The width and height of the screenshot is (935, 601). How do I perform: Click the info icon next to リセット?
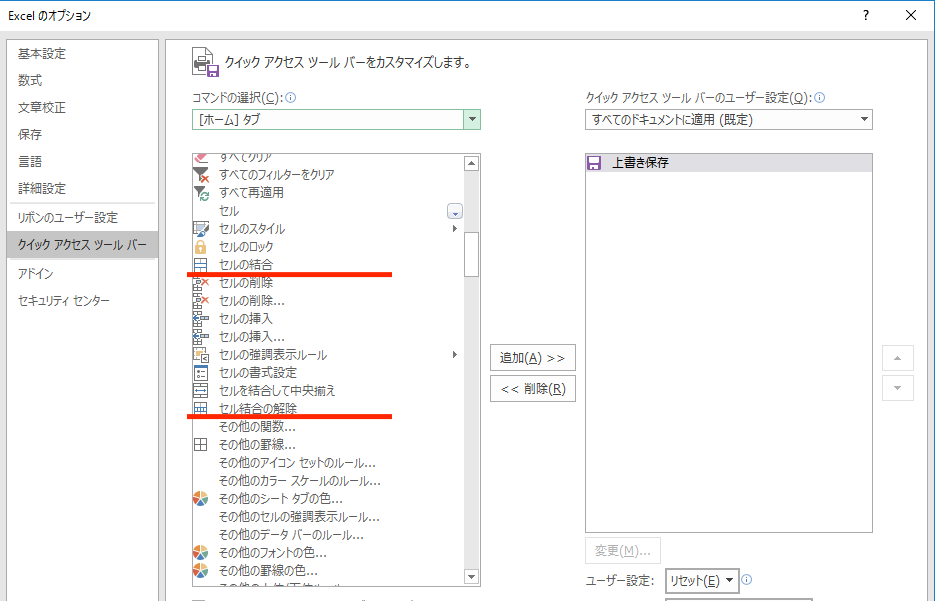[x=747, y=580]
